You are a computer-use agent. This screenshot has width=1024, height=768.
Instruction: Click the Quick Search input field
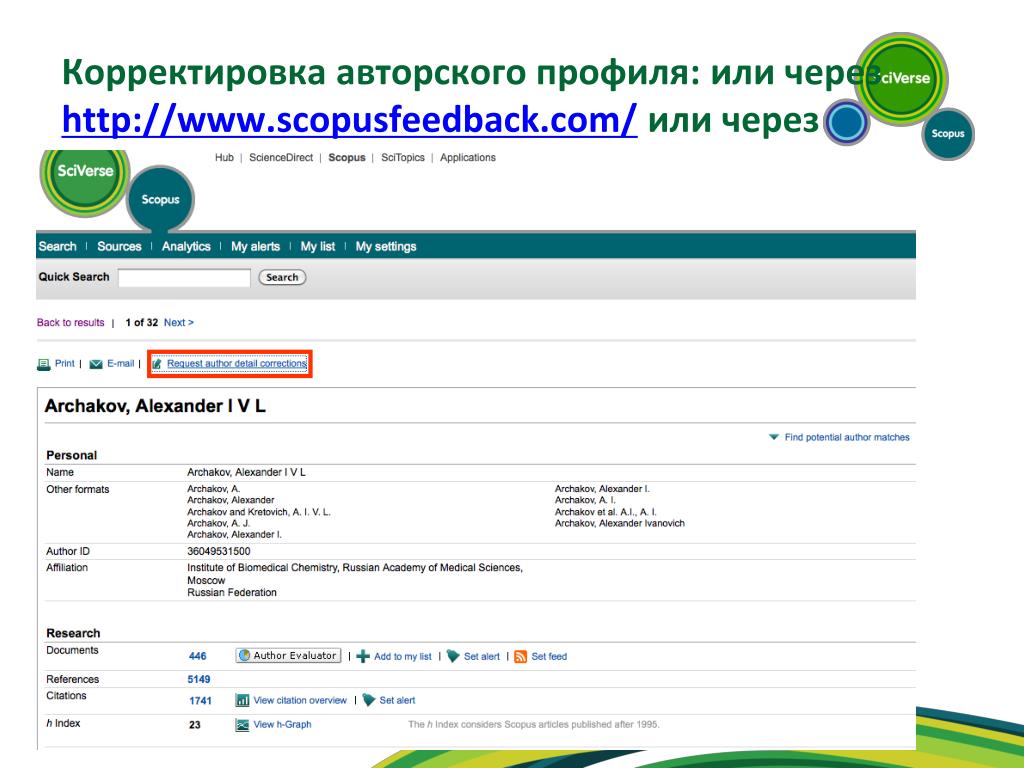click(184, 278)
